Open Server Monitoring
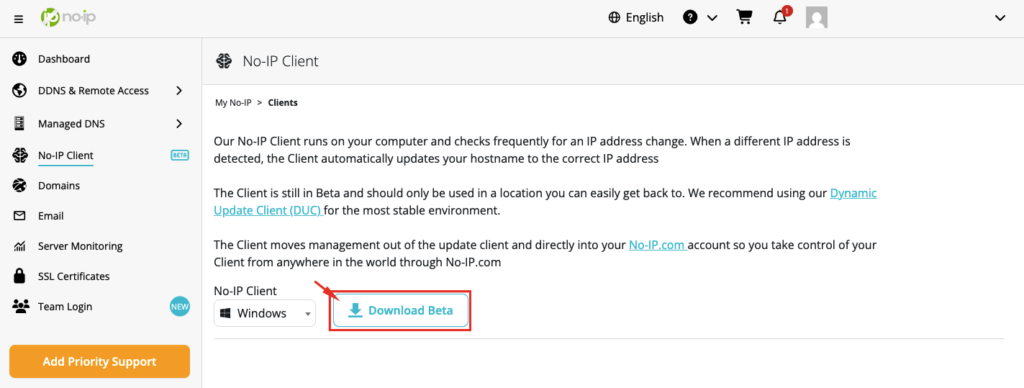This screenshot has height=388, width=1024. pyautogui.click(x=80, y=246)
